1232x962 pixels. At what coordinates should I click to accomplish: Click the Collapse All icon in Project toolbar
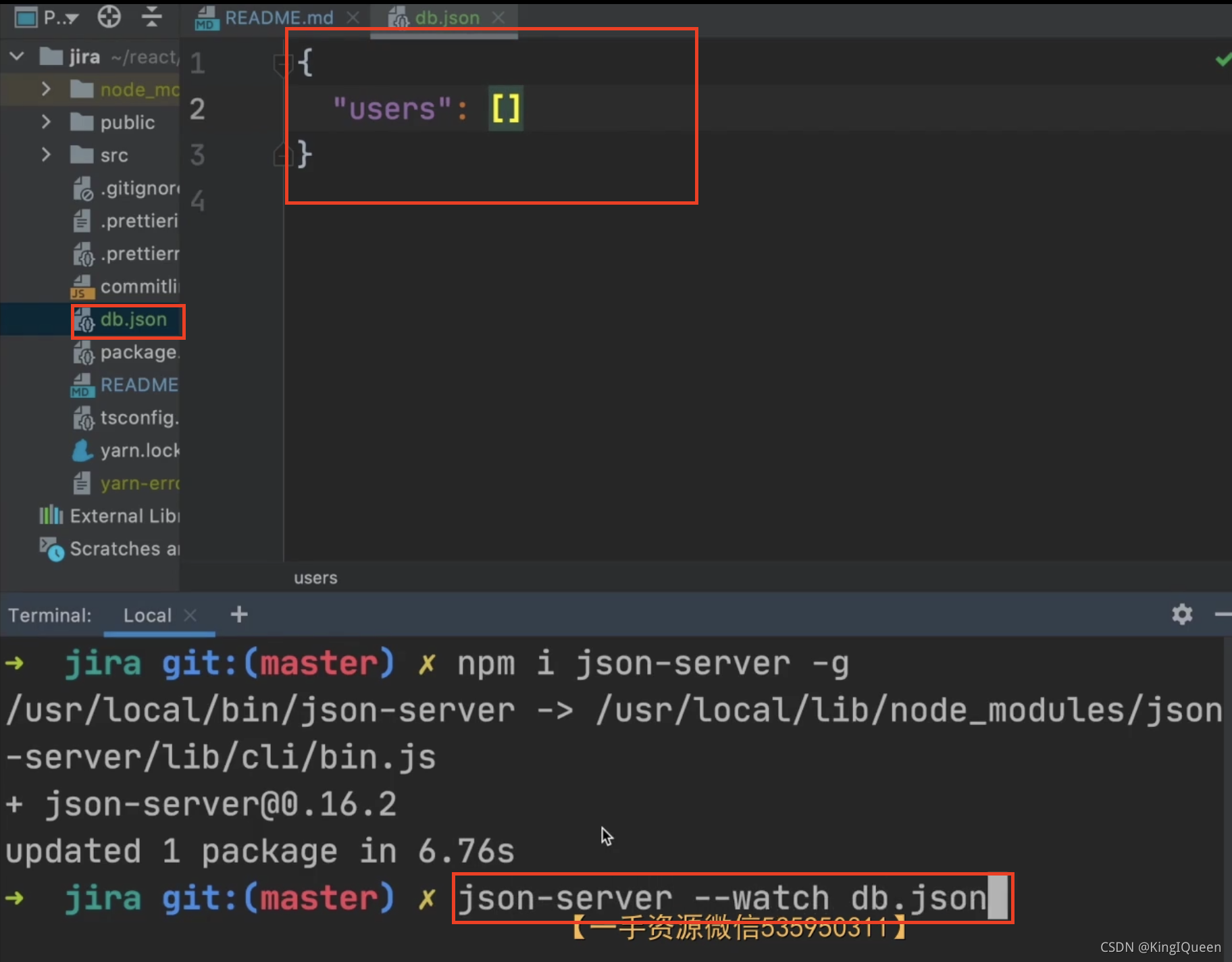[x=152, y=18]
